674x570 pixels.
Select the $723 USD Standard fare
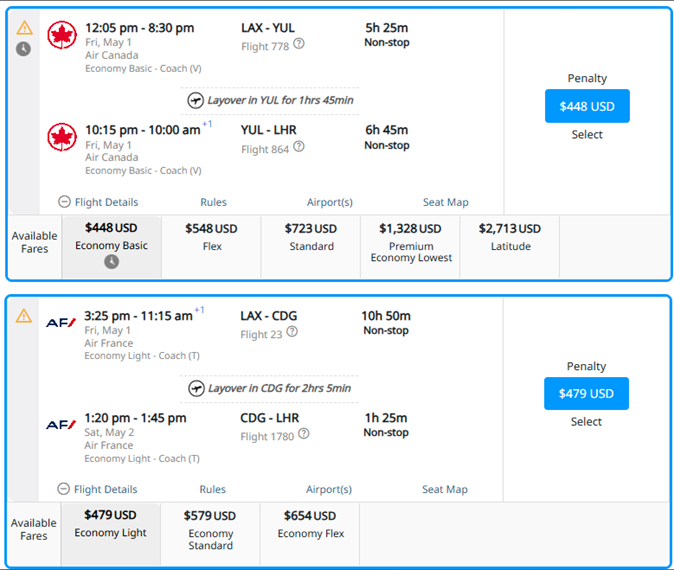tap(310, 237)
